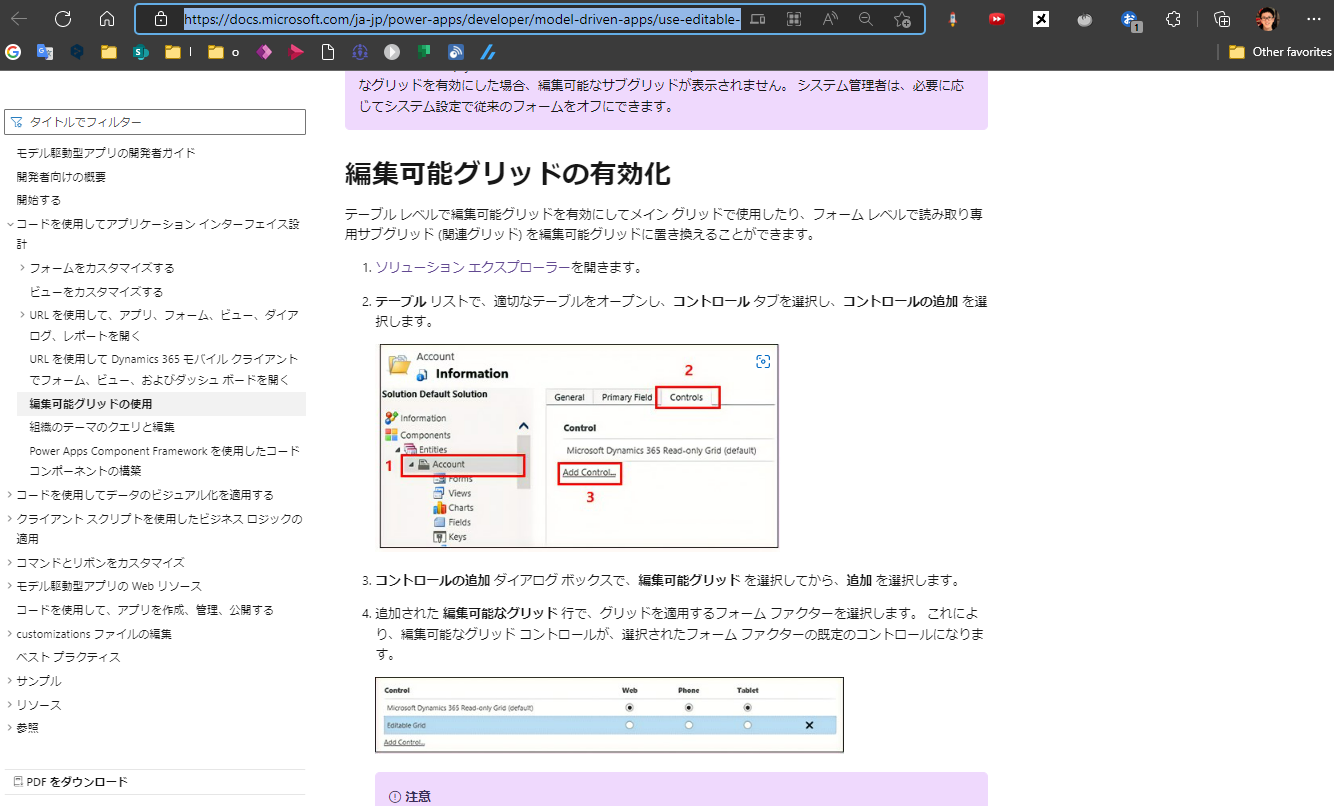Click the 編集可能グリッドの有効化 heading
Screen dimensions: 1334x806
(x=507, y=173)
